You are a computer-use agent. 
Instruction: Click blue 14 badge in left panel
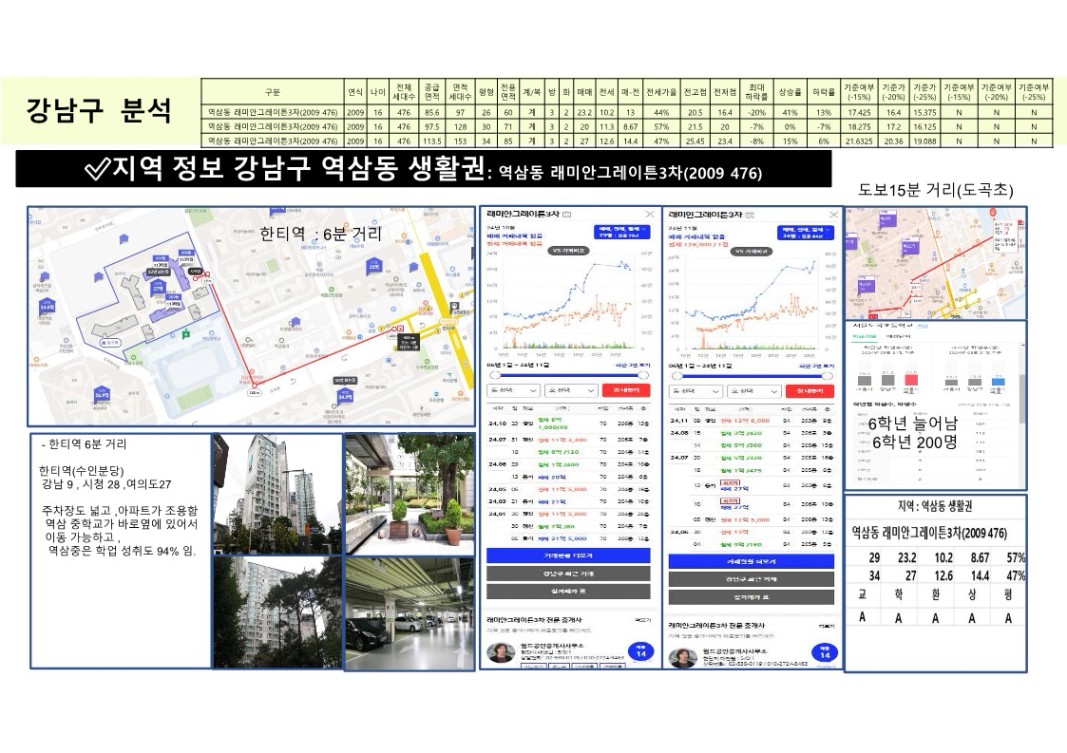640,652
